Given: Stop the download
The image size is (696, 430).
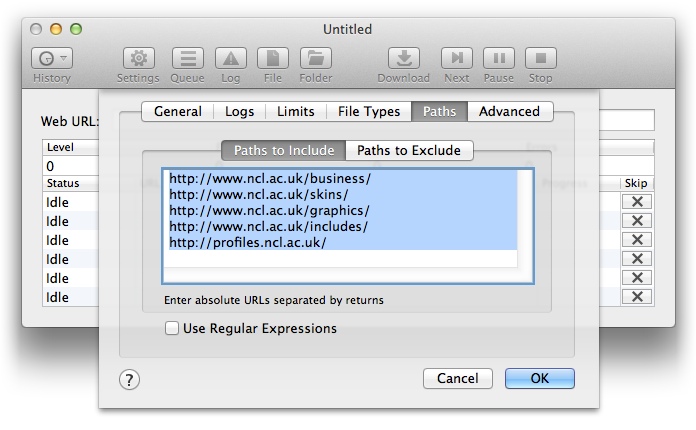Looking at the screenshot, I should tap(541, 59).
